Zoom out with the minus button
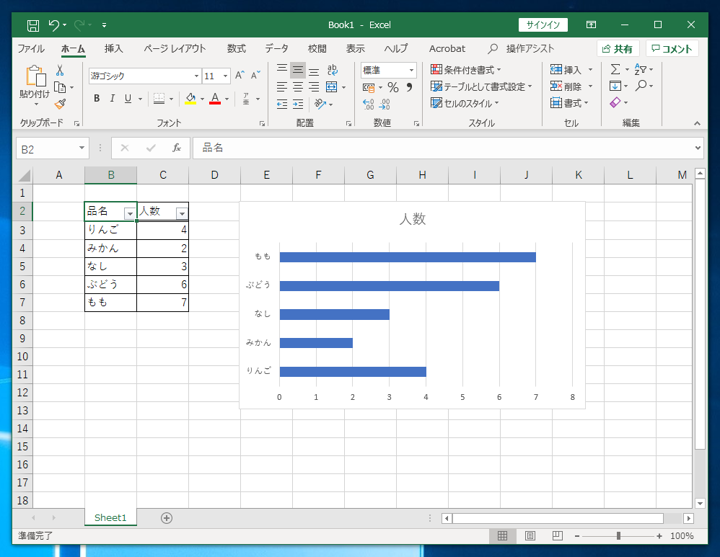 coord(577,536)
